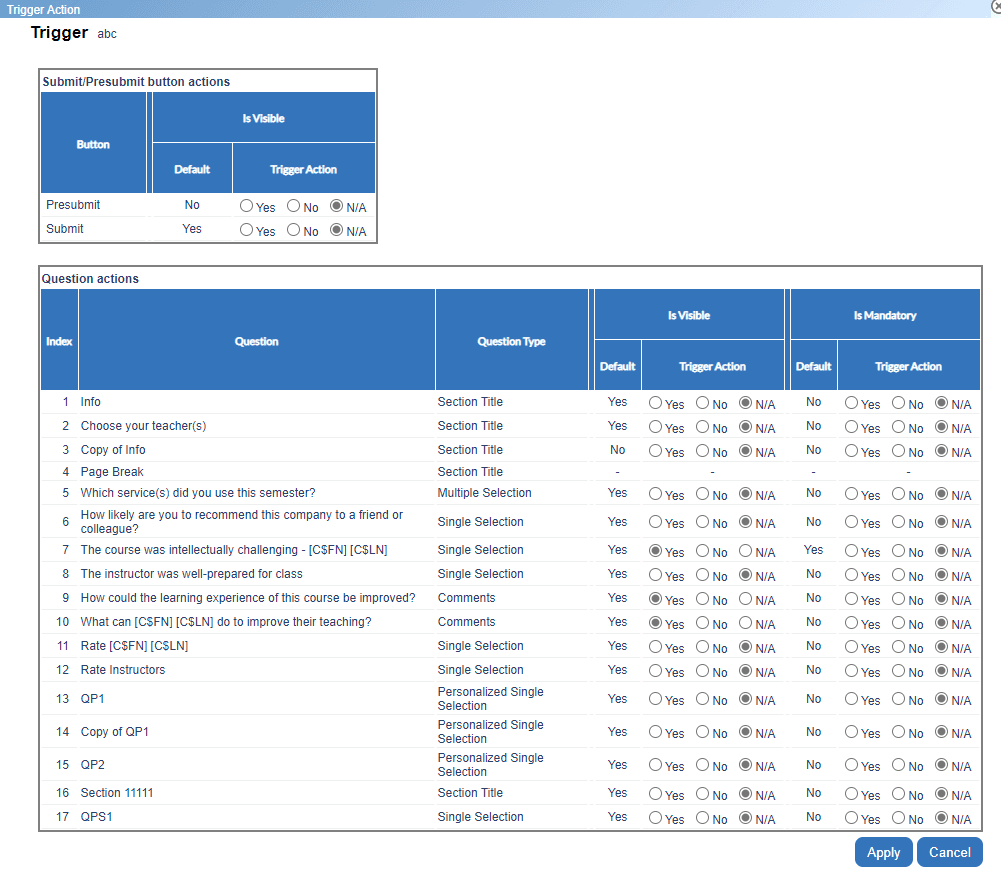Set question 13 QP1 Is Visible to Yes
The height and width of the screenshot is (873, 1001).
pyautogui.click(x=656, y=699)
